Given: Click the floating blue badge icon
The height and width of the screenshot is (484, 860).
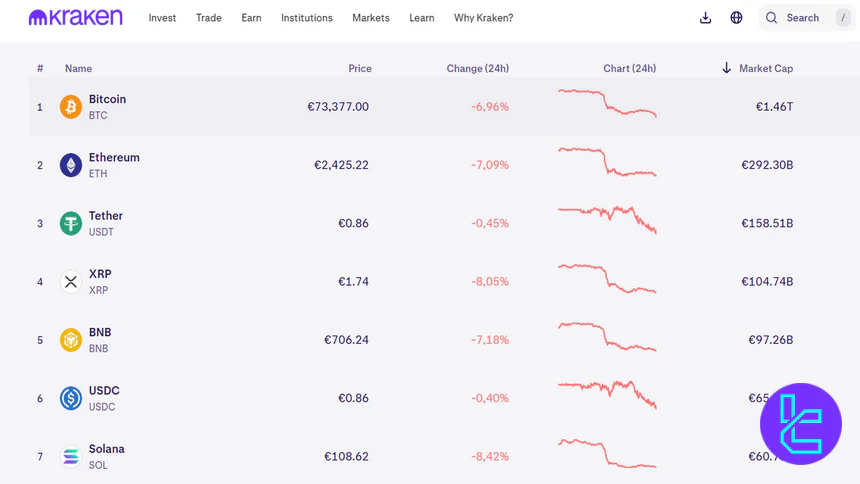Looking at the screenshot, I should 800,424.
